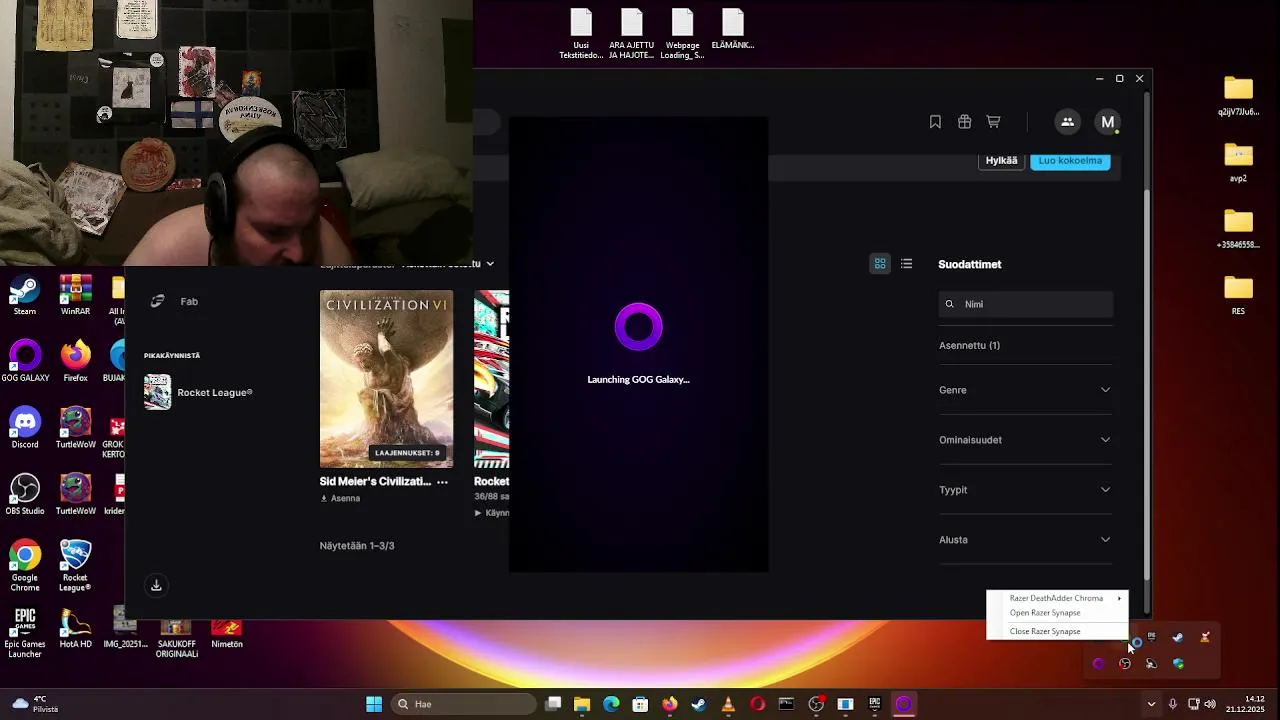
Task: Expand the Tyypit filter
Action: point(1025,490)
